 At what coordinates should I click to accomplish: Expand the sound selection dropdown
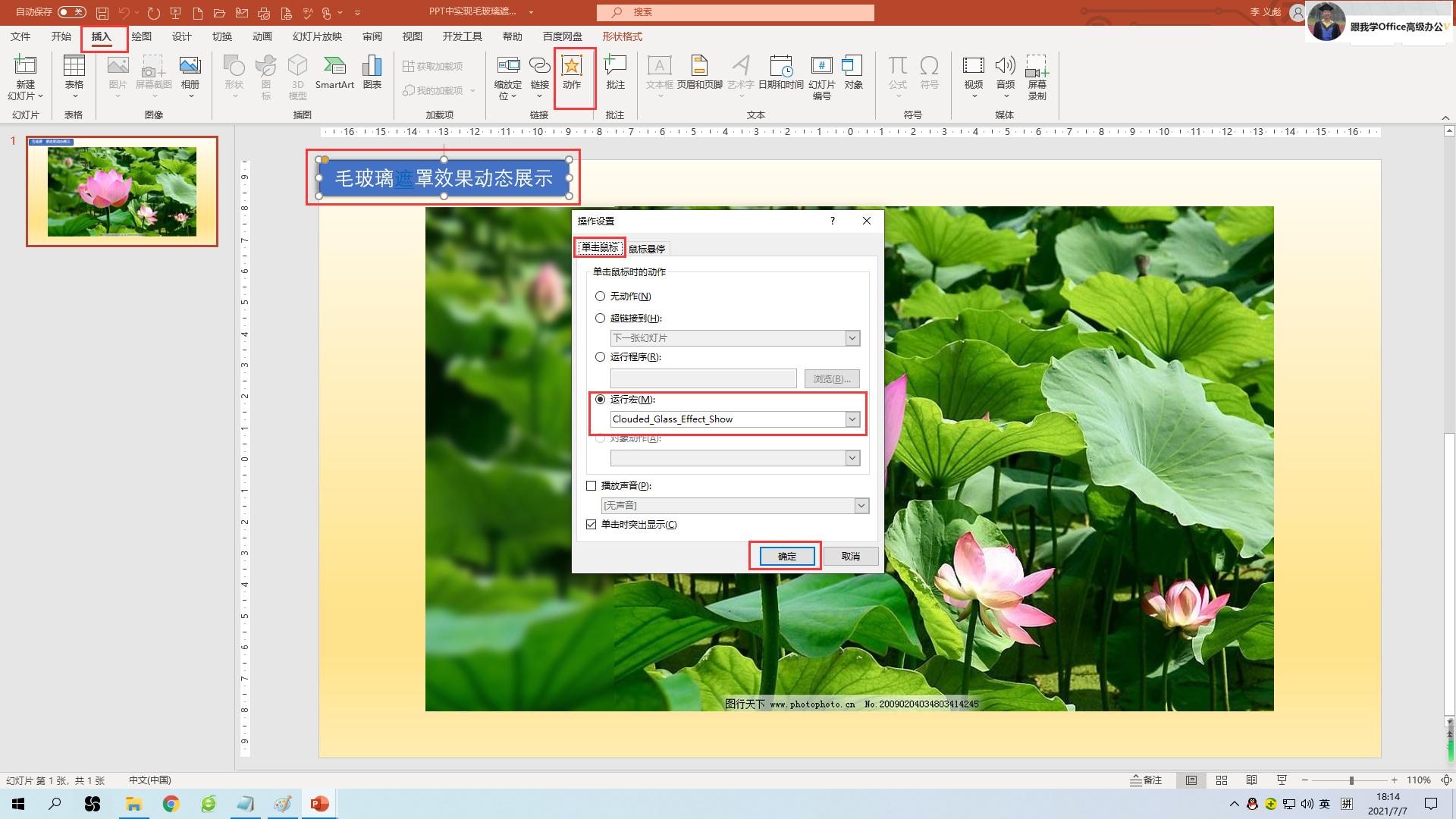pyautogui.click(x=861, y=506)
